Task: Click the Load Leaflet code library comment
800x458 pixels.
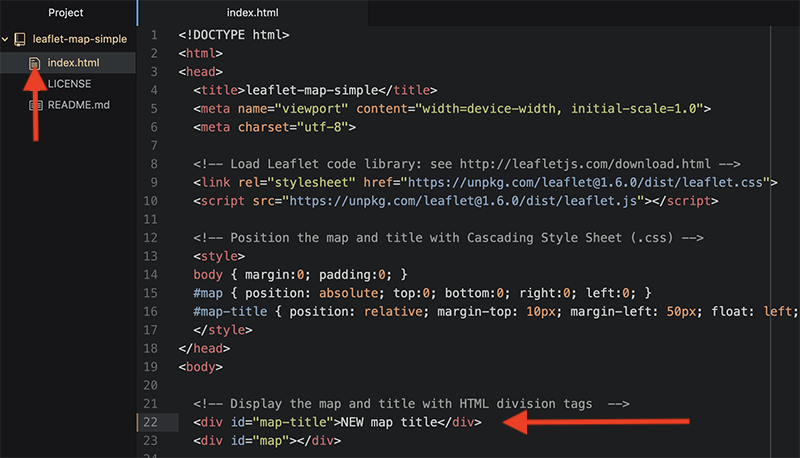Action: (467, 164)
